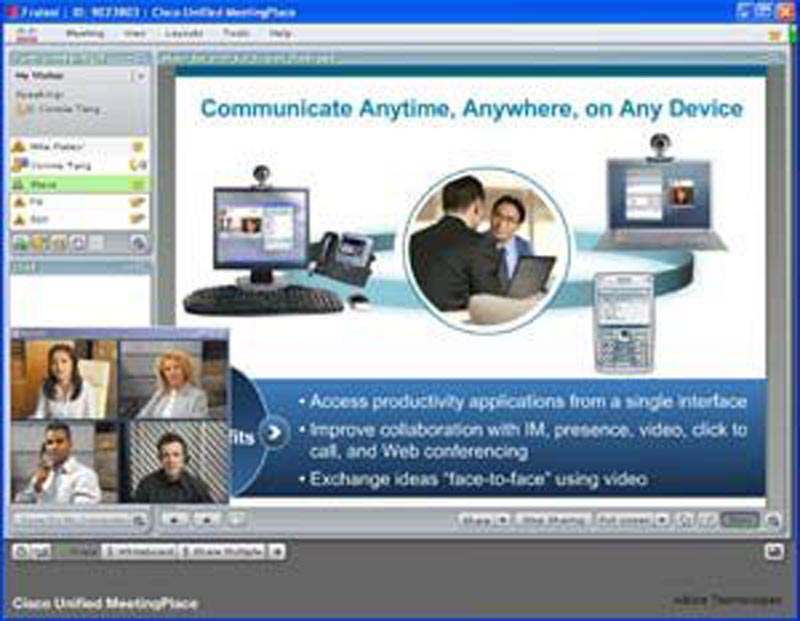This screenshot has width=800, height=621.
Task: Click the Whiteboard button in bottom bar
Action: point(139,551)
